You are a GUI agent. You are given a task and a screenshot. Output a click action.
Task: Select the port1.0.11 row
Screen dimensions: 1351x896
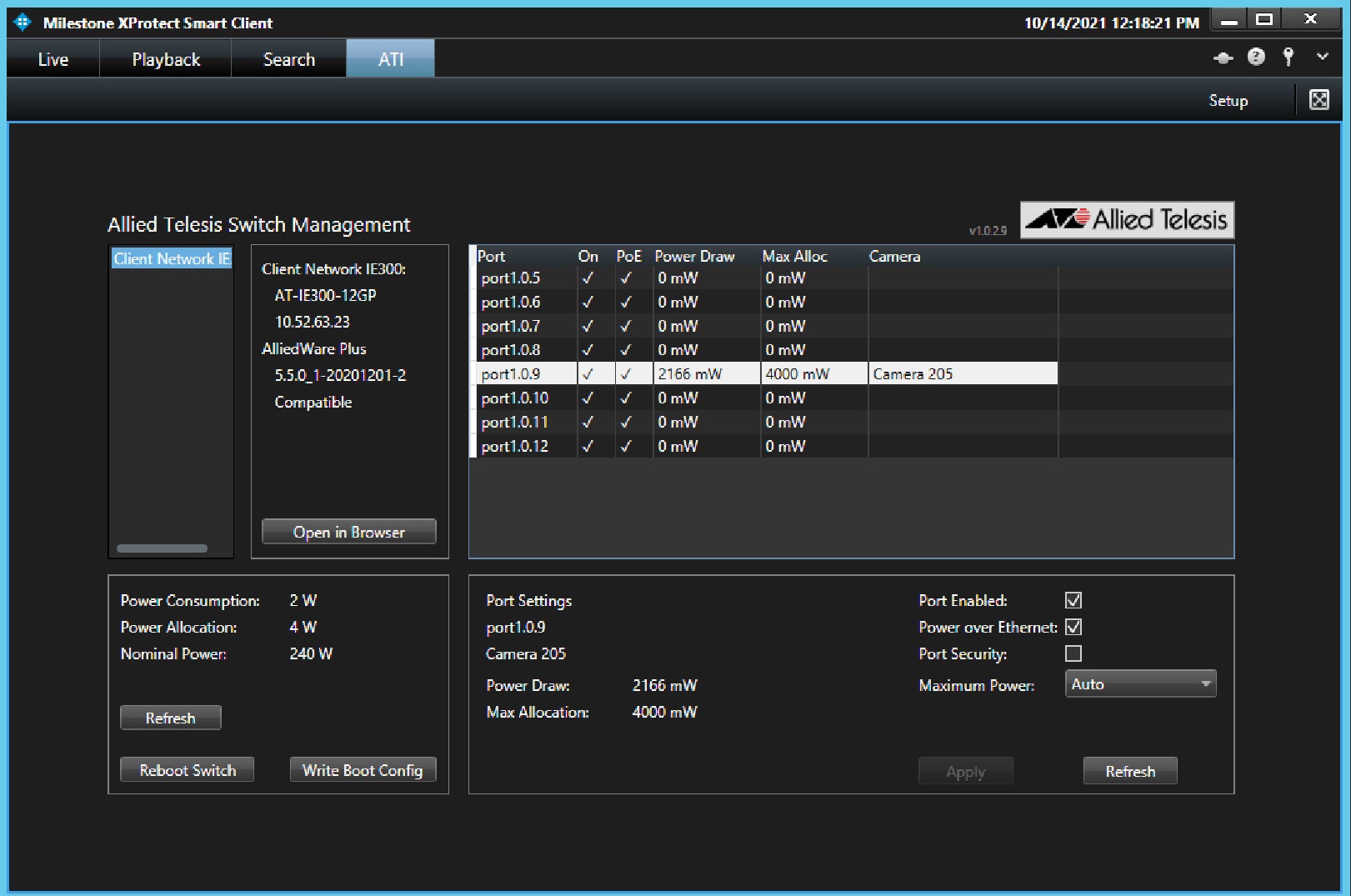point(851,422)
